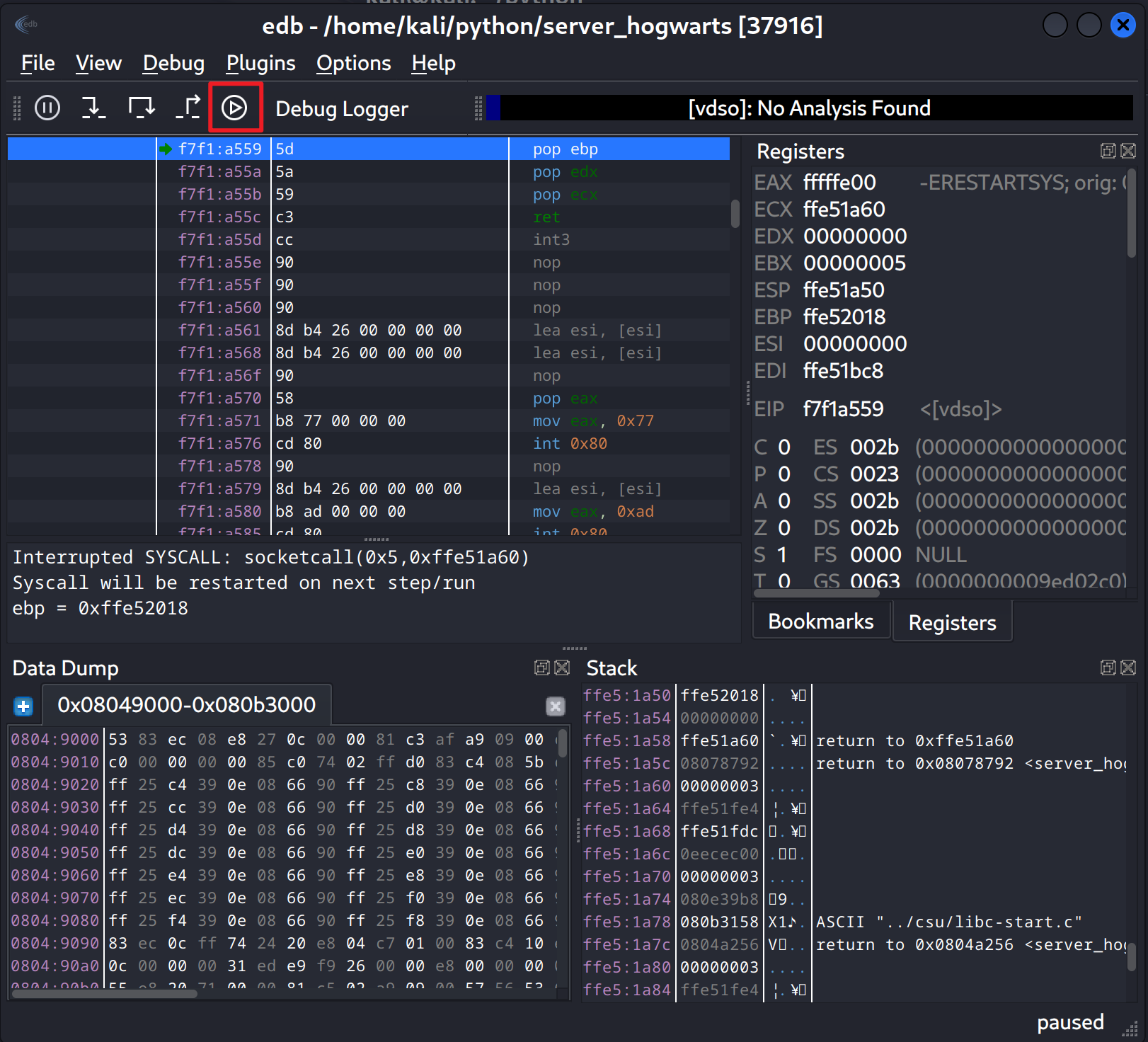Click the Step Over toolbar icon
This screenshot has width=1148, height=1042.
tap(142, 108)
